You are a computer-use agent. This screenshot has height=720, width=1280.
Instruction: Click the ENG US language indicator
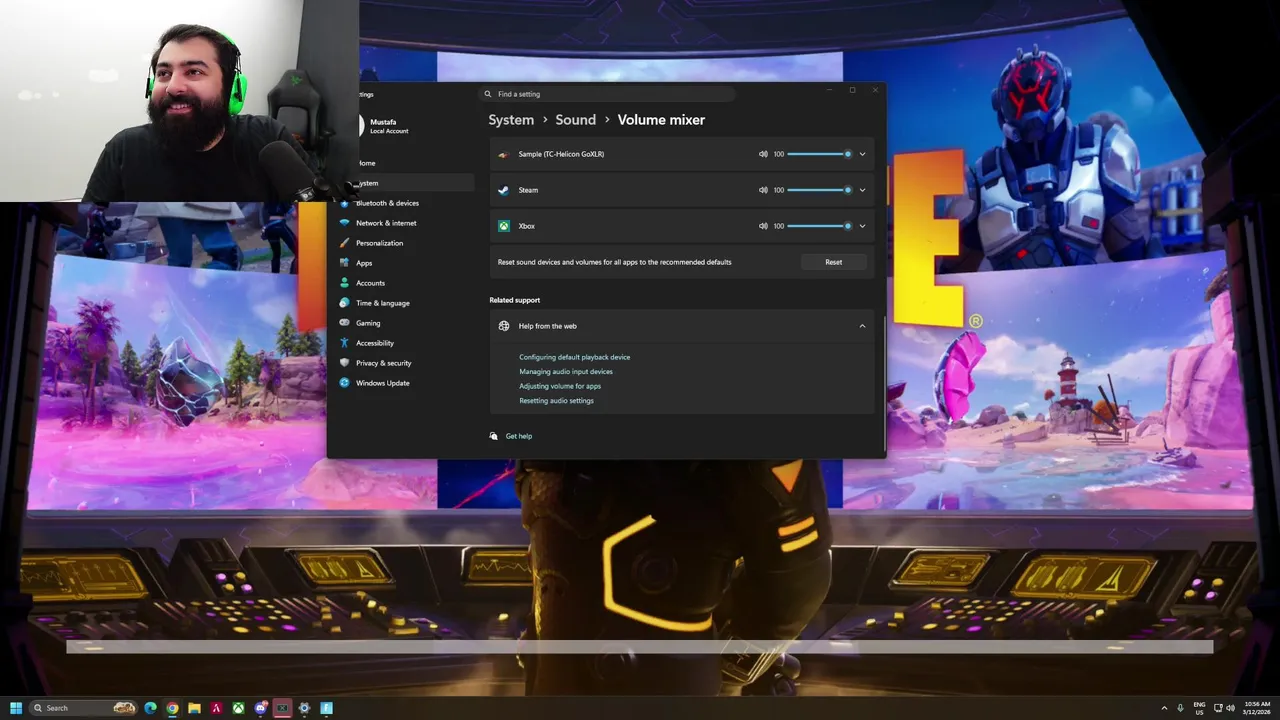tap(1199, 708)
